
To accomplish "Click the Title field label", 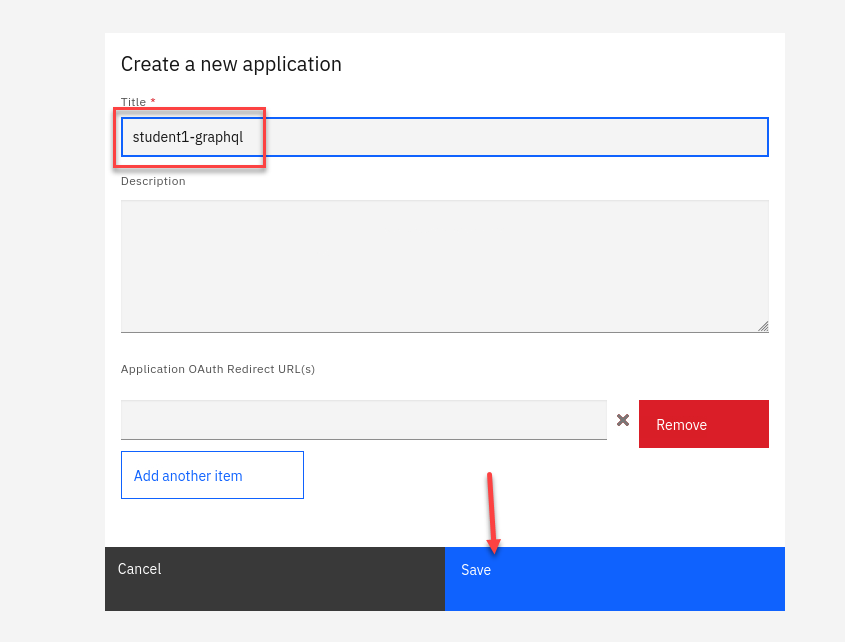I will pyautogui.click(x=133, y=102).
